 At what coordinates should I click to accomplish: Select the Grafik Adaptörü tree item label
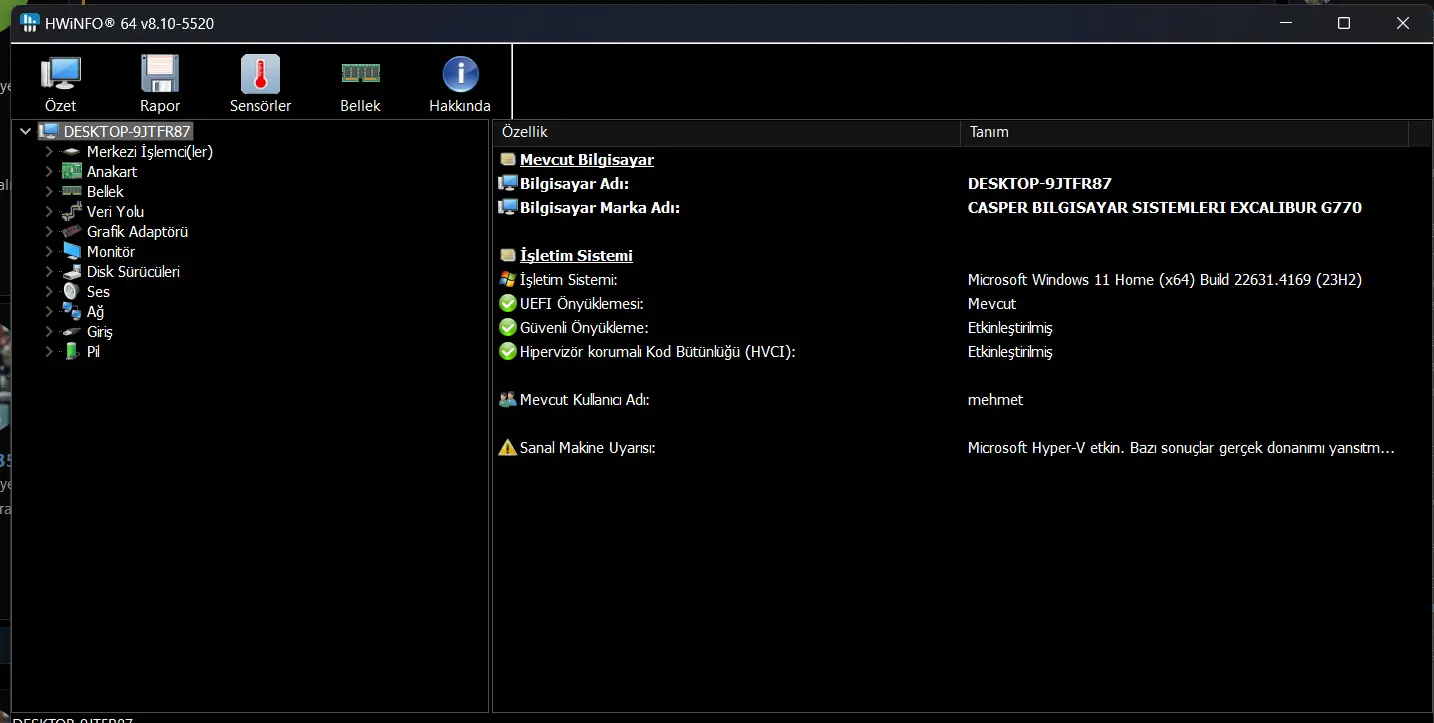137,232
